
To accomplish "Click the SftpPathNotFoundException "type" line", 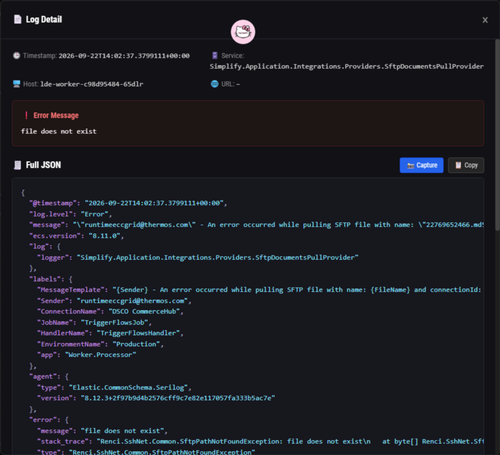I will point(146,452).
